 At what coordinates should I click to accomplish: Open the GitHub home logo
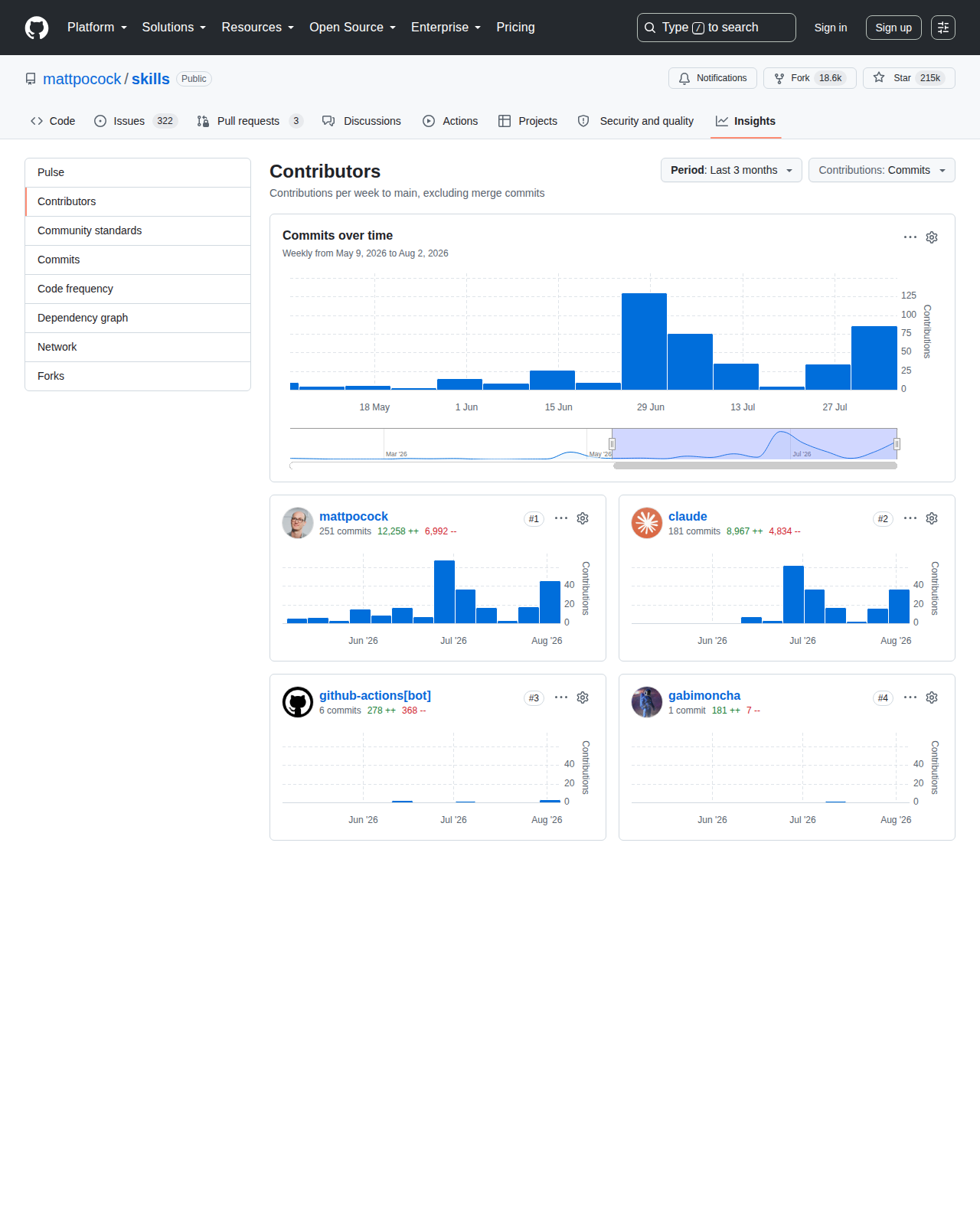point(37,28)
